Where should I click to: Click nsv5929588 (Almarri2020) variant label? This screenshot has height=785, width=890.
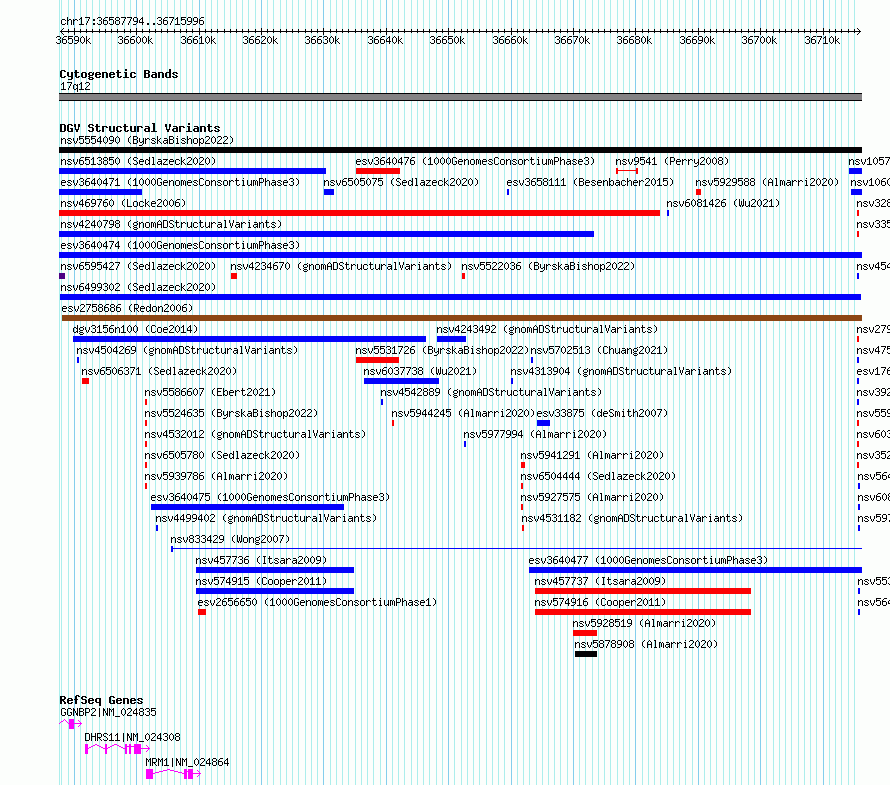(x=767, y=182)
